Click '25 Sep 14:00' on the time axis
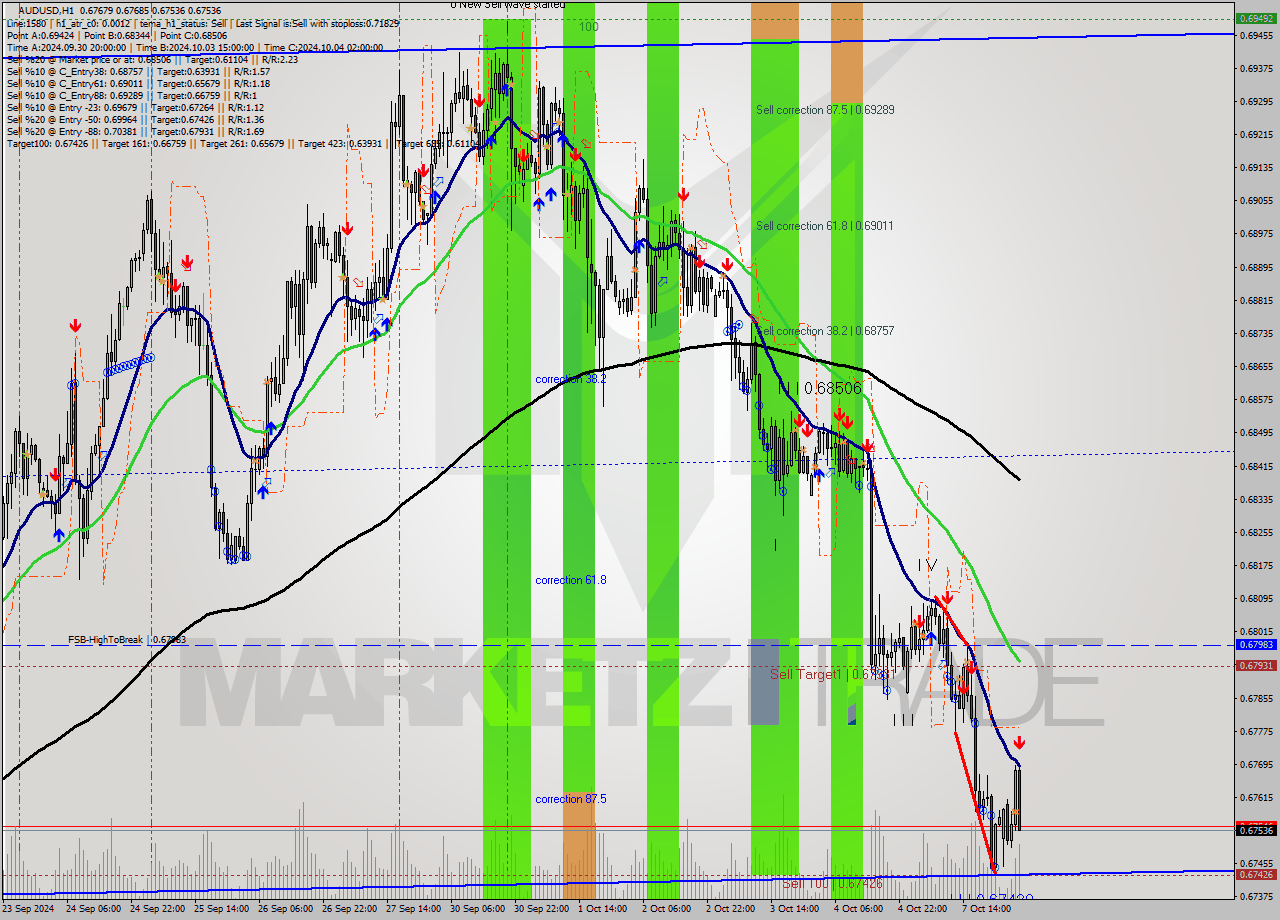 point(223,909)
